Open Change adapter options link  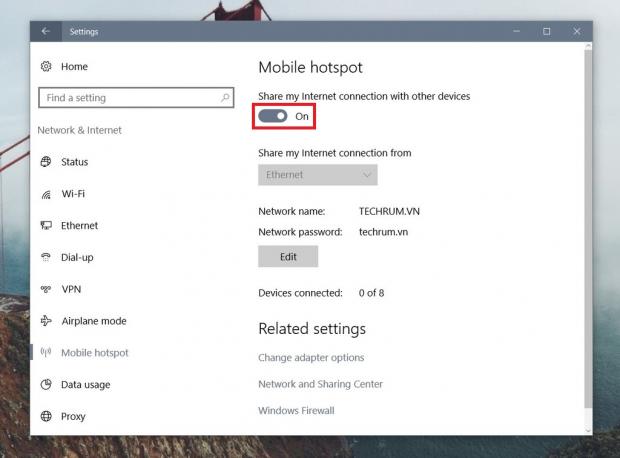(311, 358)
